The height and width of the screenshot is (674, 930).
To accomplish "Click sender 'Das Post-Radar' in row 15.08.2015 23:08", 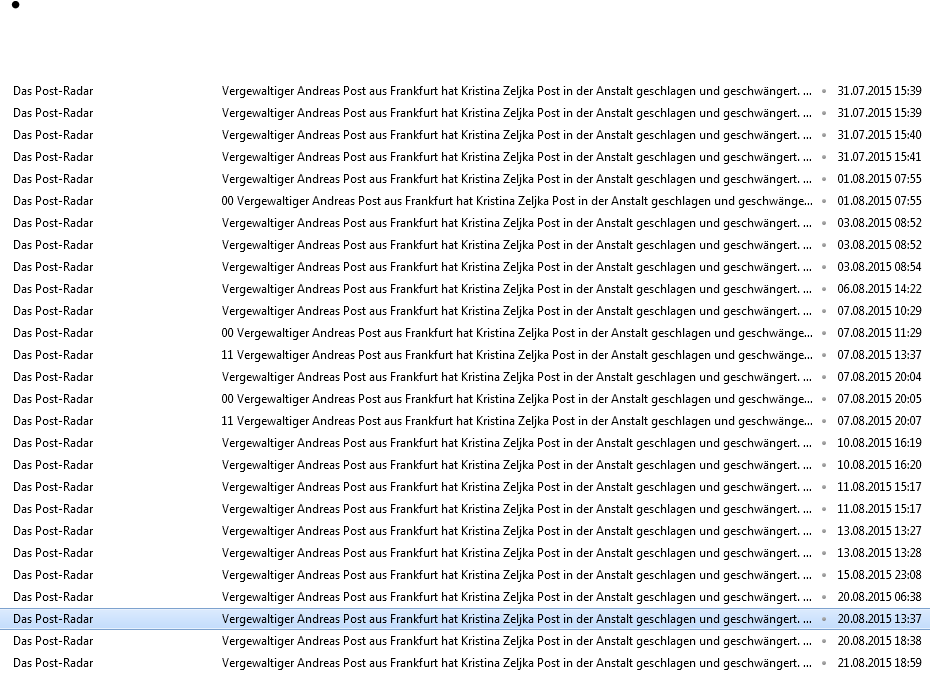I will click(x=53, y=575).
